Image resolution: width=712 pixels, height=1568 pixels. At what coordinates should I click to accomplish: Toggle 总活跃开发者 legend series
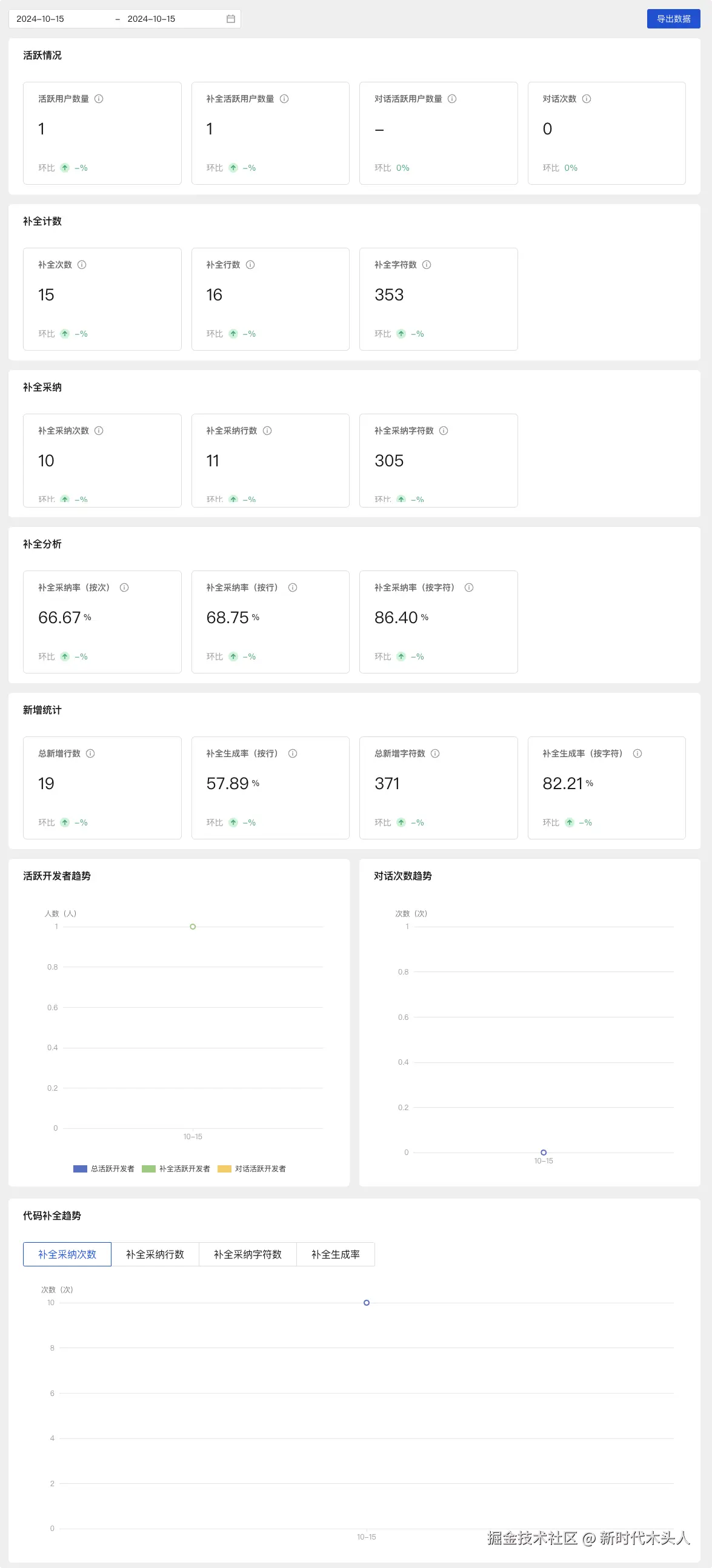click(x=104, y=1169)
